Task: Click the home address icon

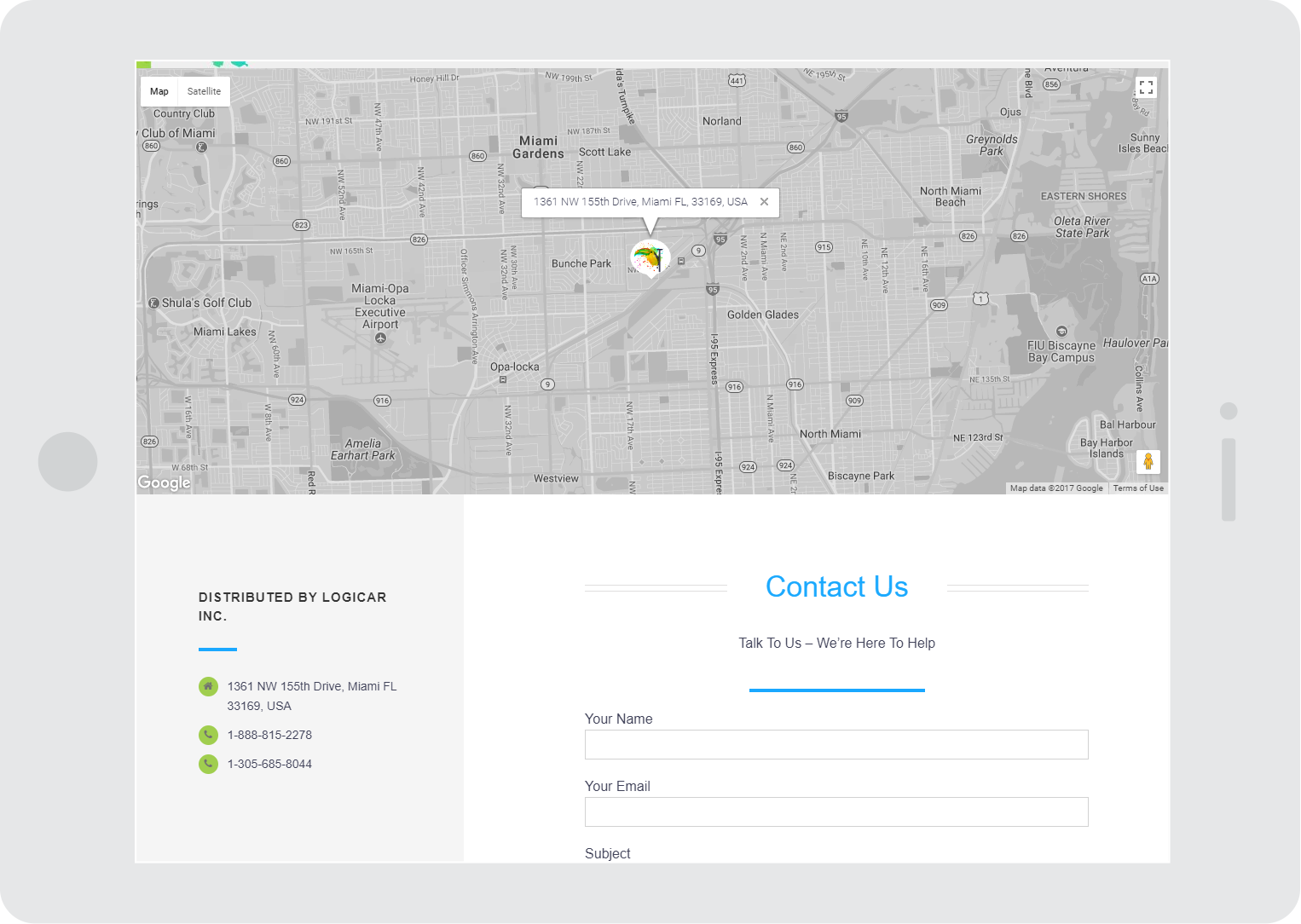Action: pyautogui.click(x=208, y=686)
